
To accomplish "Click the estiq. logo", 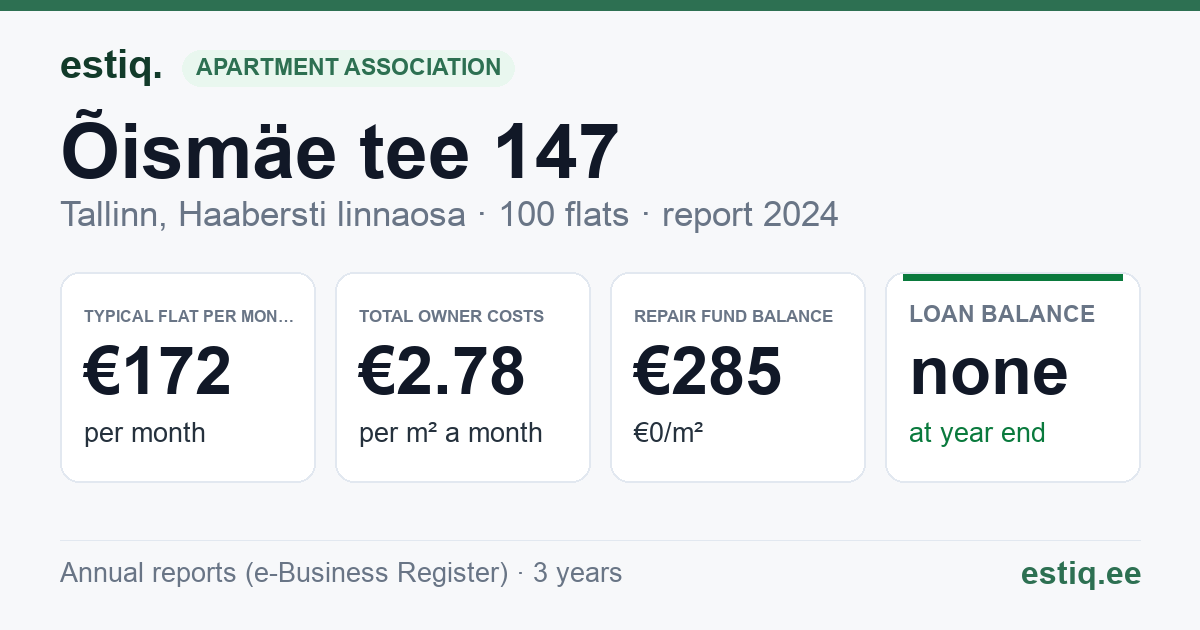I will [x=111, y=66].
